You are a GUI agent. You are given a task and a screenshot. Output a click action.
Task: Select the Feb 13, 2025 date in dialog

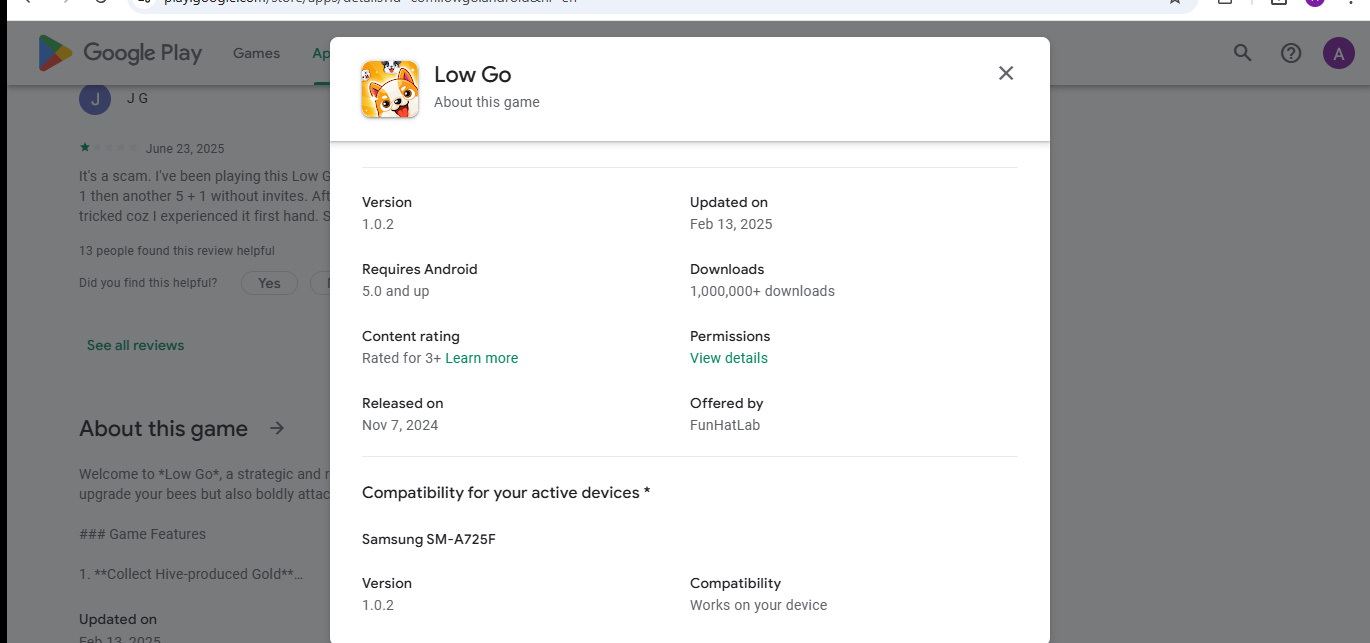[x=731, y=224]
